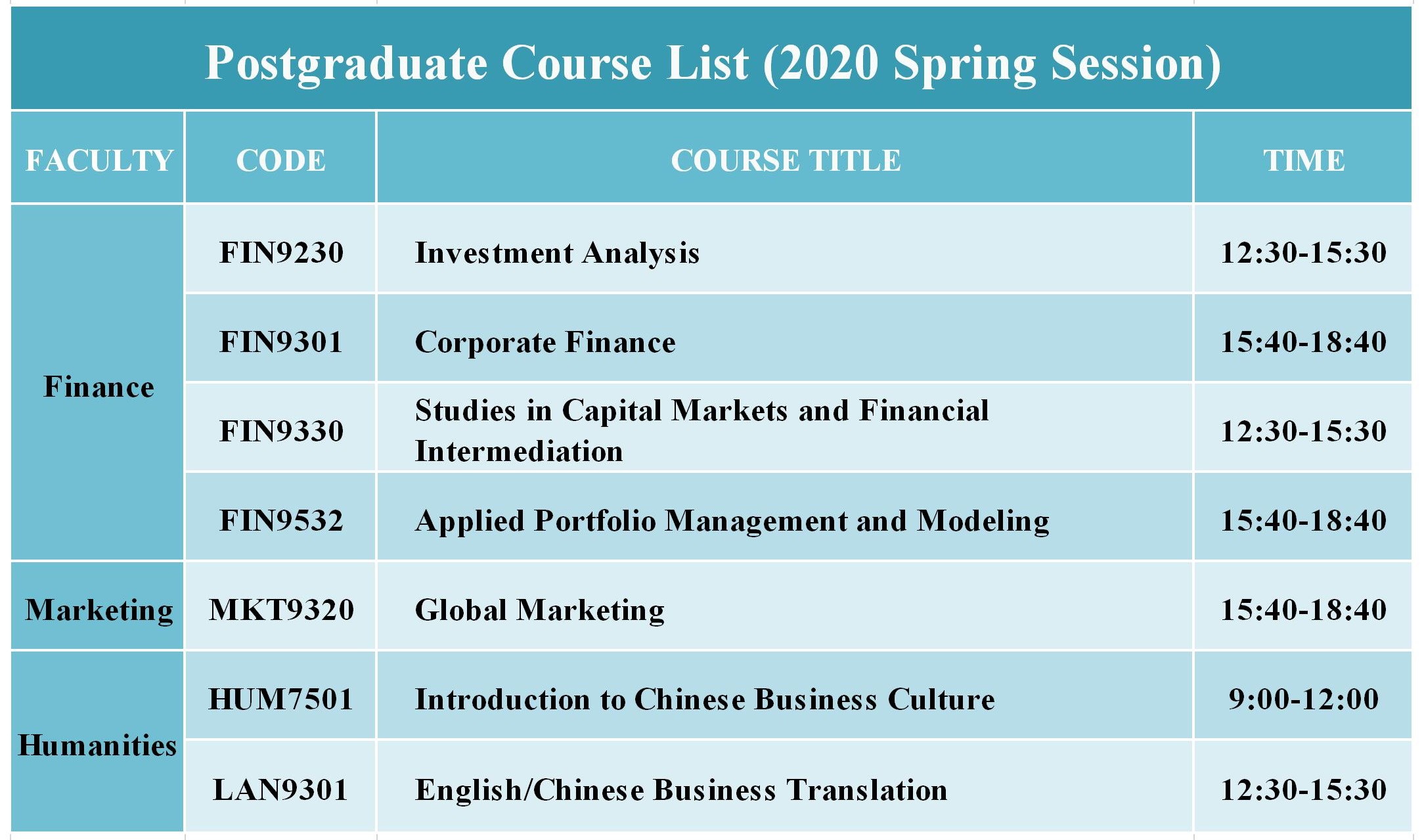Select the Humanities faculty cell
This screenshot has width=1424, height=840.
(97, 741)
